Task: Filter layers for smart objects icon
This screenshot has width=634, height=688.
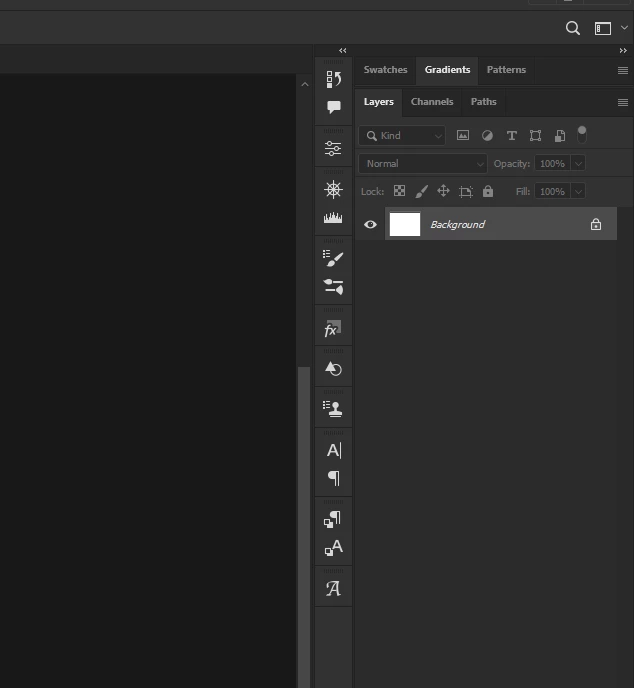Action: [560, 136]
